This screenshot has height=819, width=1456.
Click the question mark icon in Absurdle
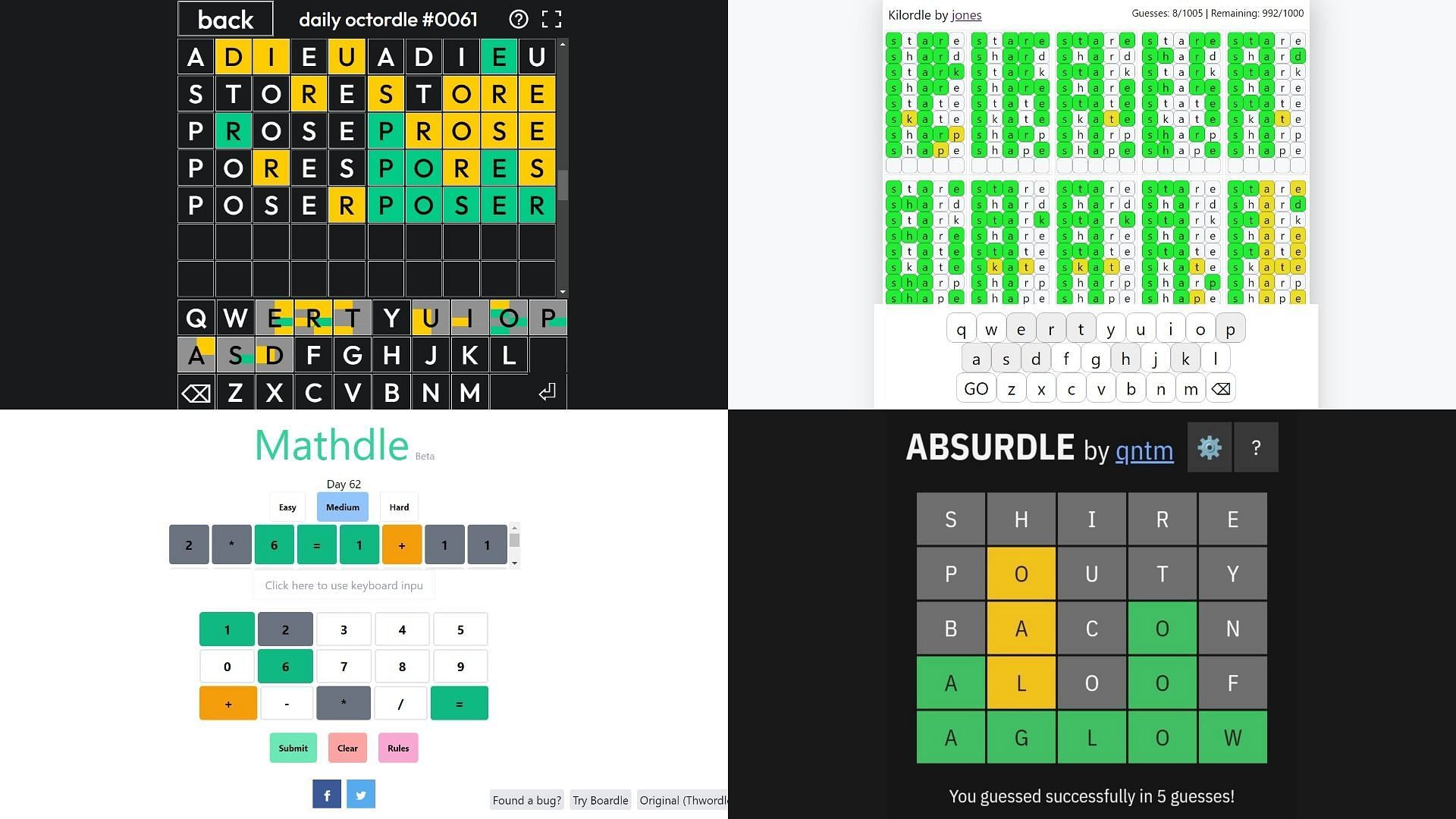pyautogui.click(x=1257, y=447)
